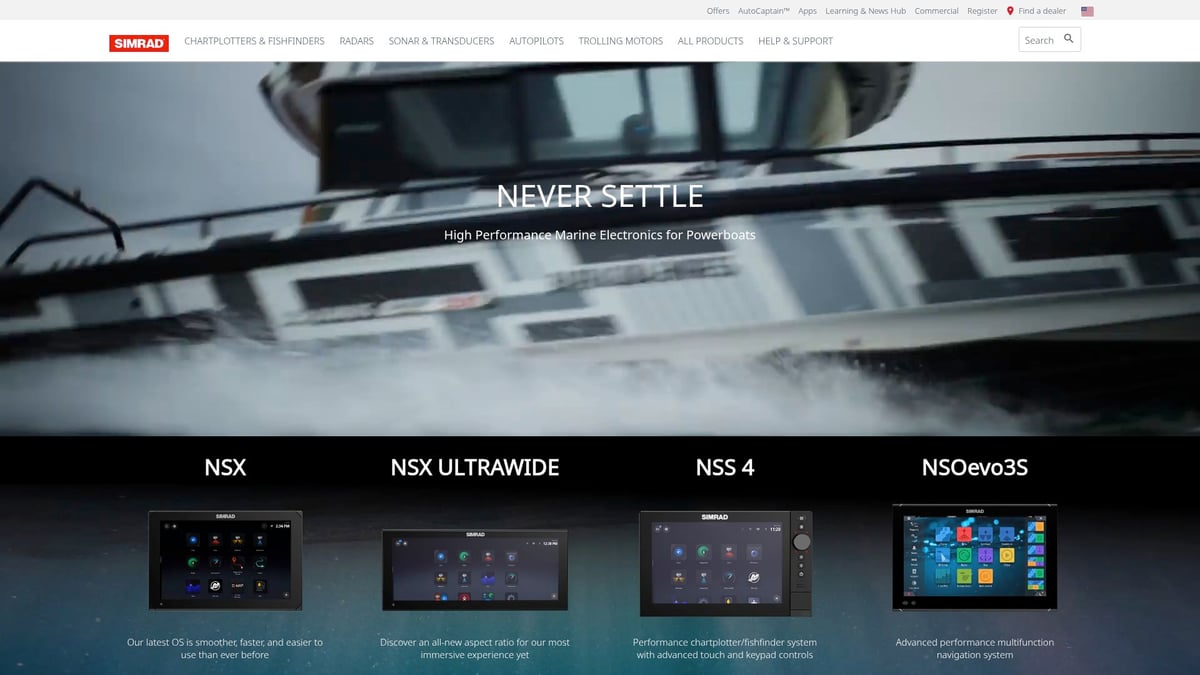The image size is (1200, 675).
Task: Select the NSX Ultrawide product image
Action: (475, 570)
